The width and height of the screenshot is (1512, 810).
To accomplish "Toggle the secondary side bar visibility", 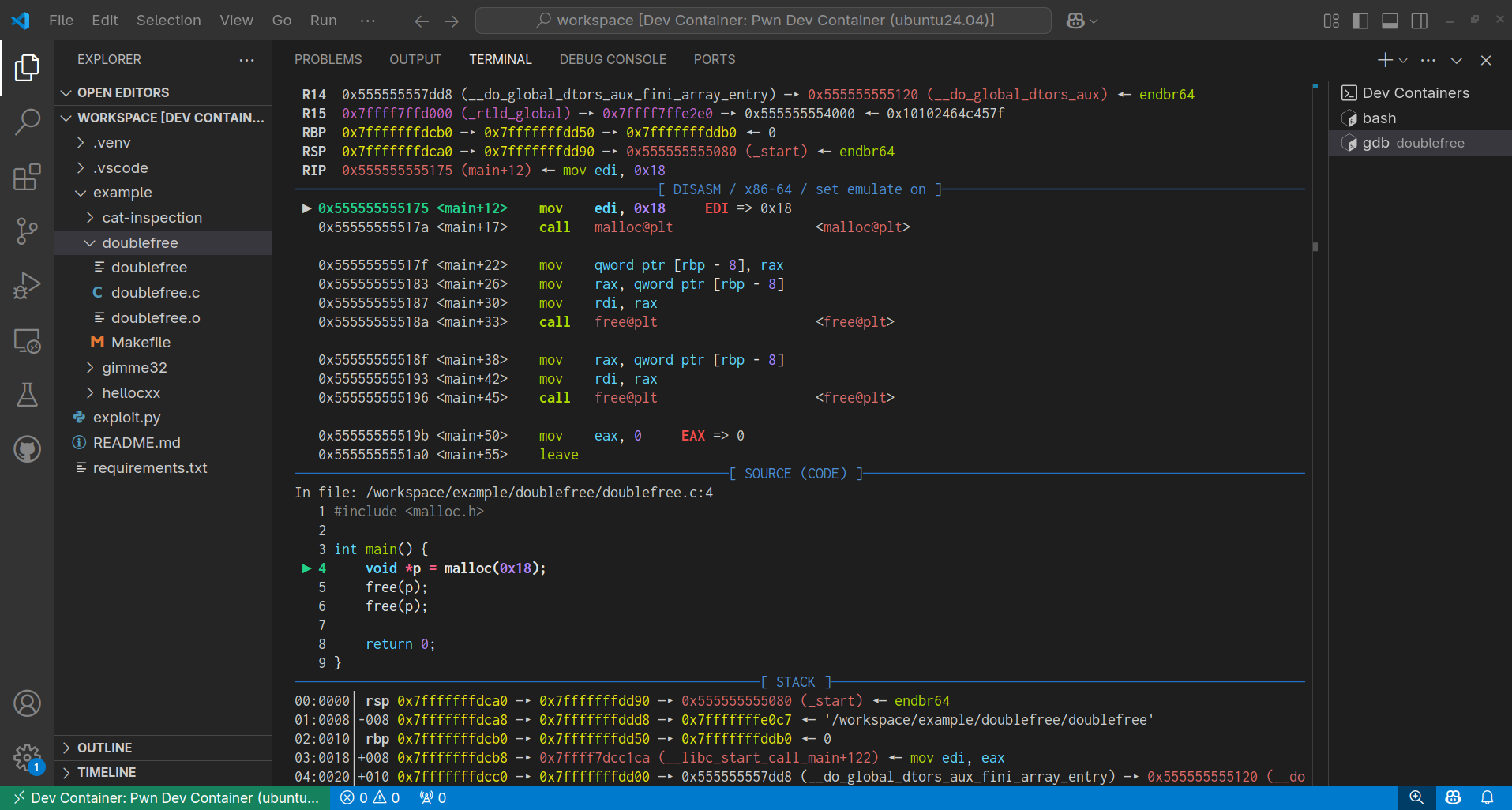I will 1419,21.
